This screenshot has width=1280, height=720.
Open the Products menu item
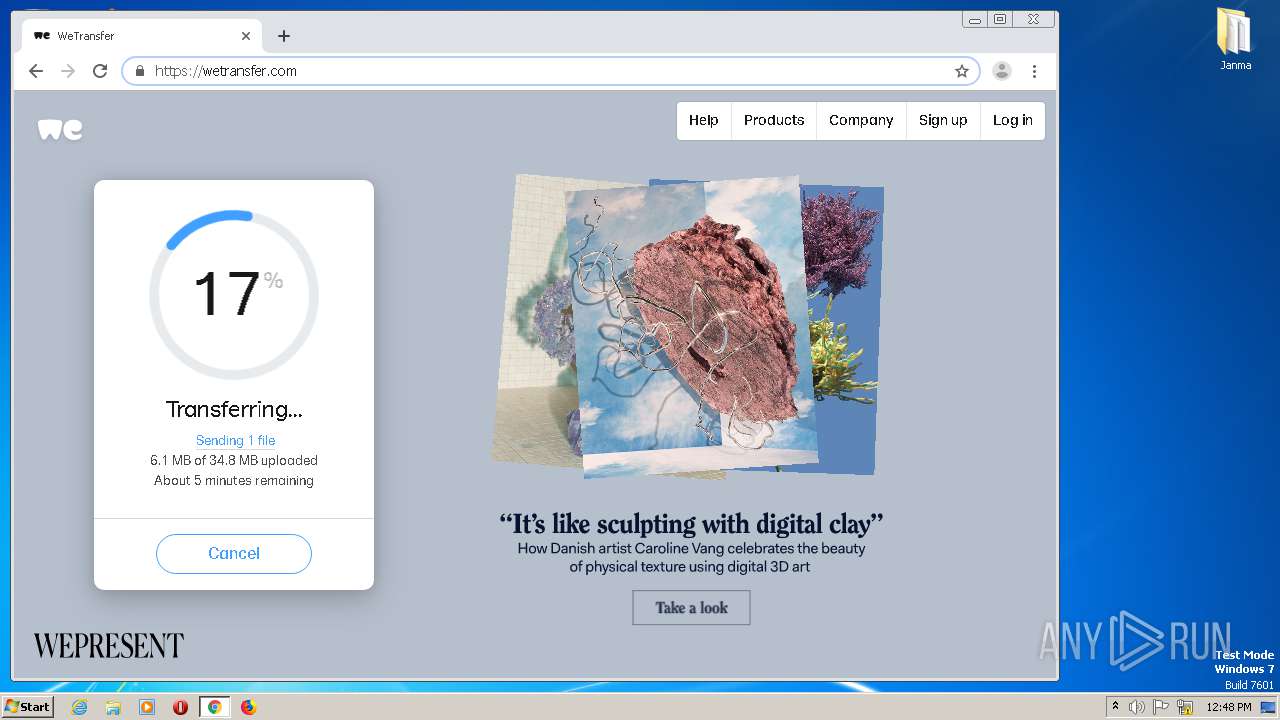tap(774, 120)
